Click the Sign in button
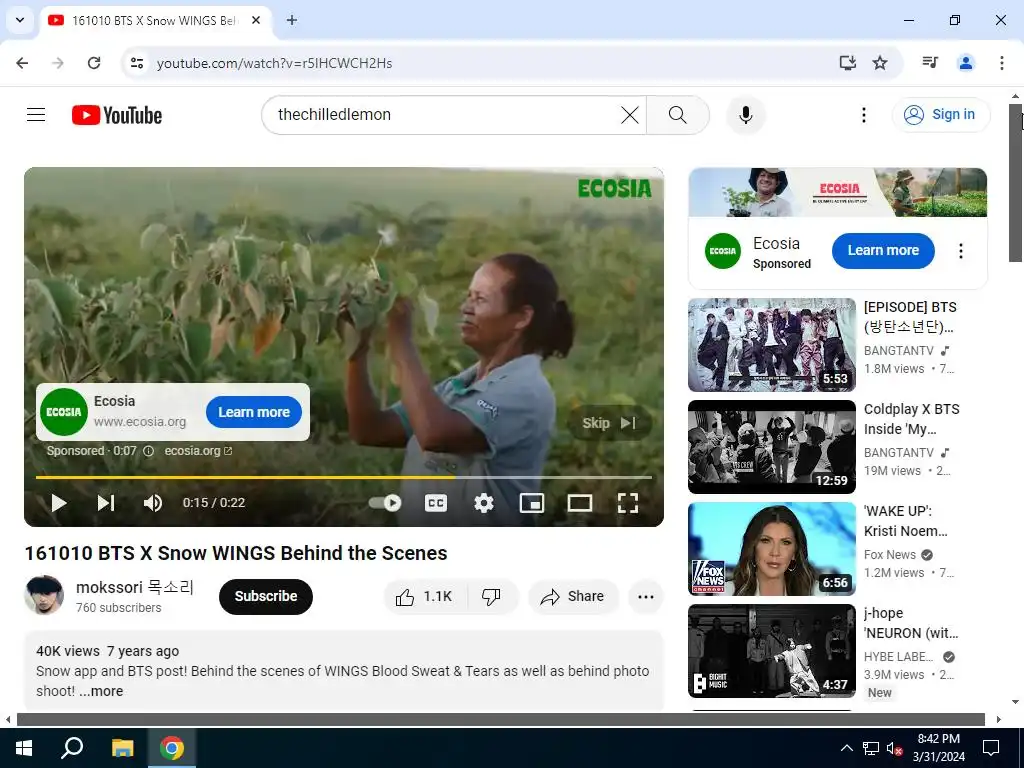This screenshot has height=768, width=1024. click(x=940, y=114)
